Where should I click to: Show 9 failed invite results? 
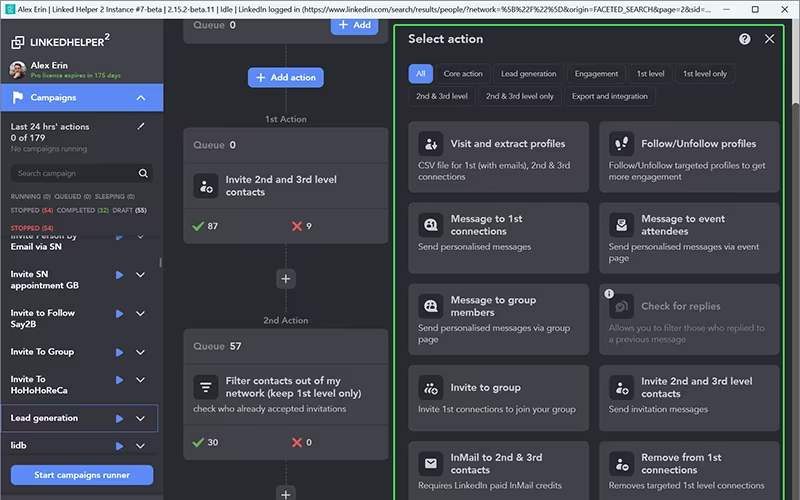(x=302, y=226)
